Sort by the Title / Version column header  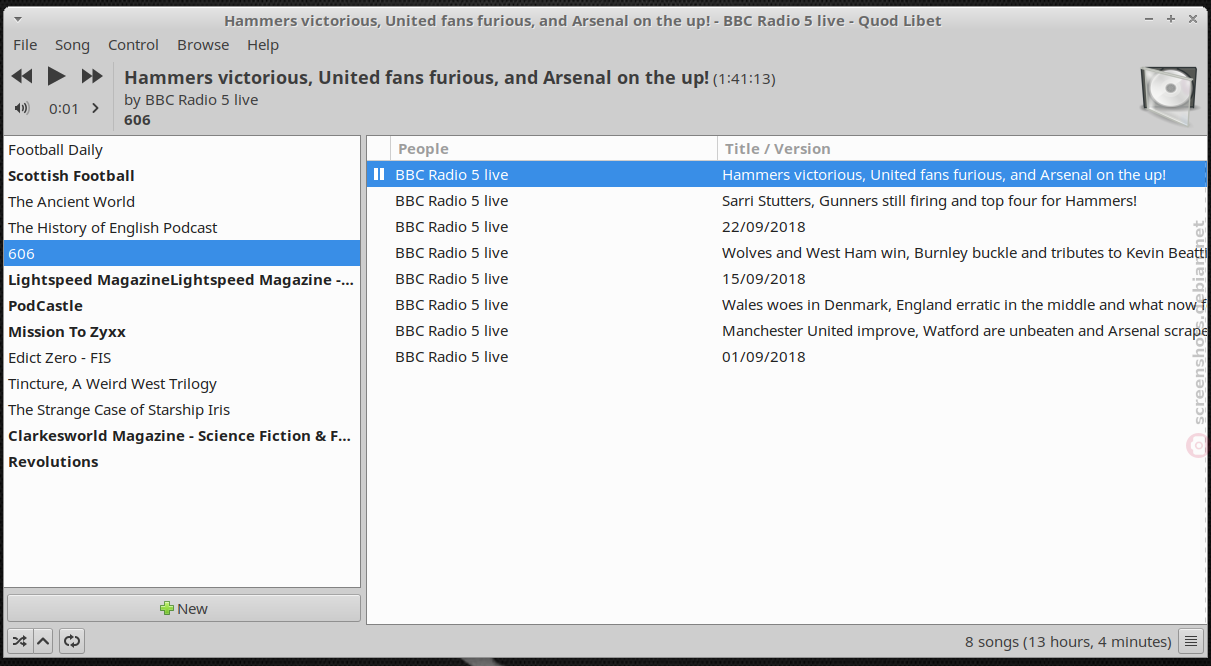pos(962,149)
